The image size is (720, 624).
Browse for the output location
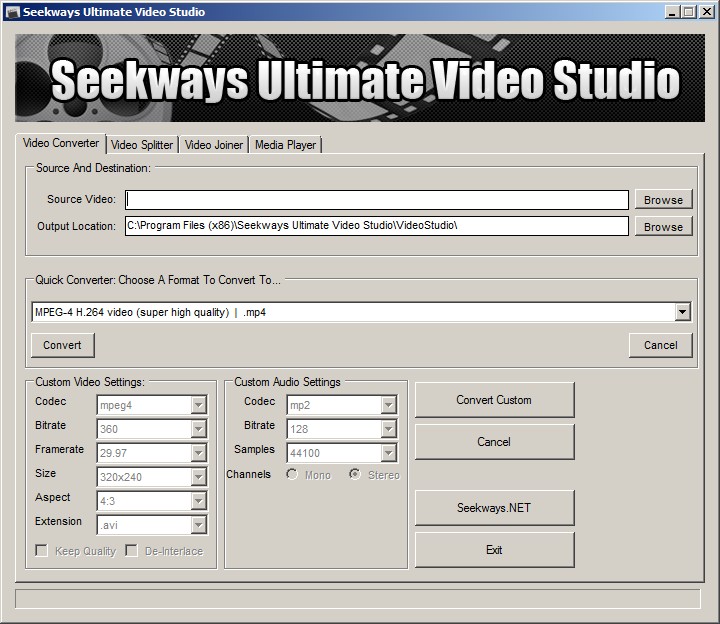pos(663,227)
